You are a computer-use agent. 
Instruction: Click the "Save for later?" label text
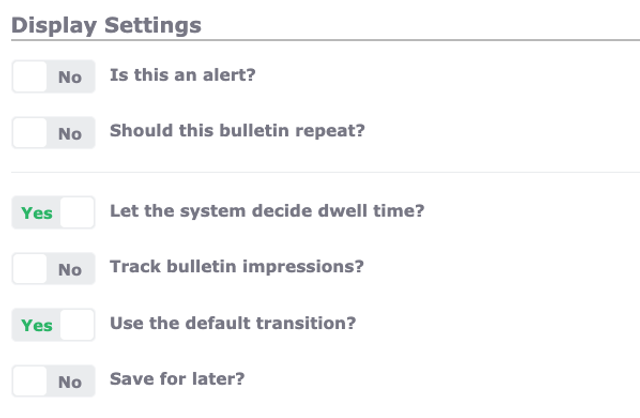coord(176,379)
